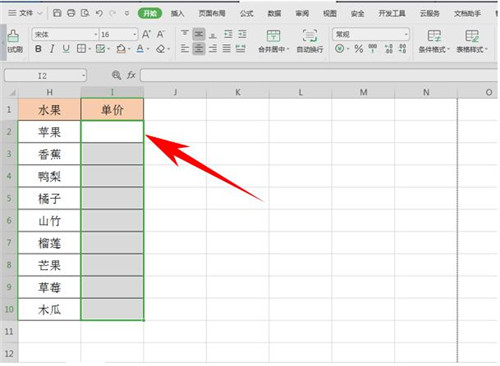Click decrease decimal places icon

(403, 49)
